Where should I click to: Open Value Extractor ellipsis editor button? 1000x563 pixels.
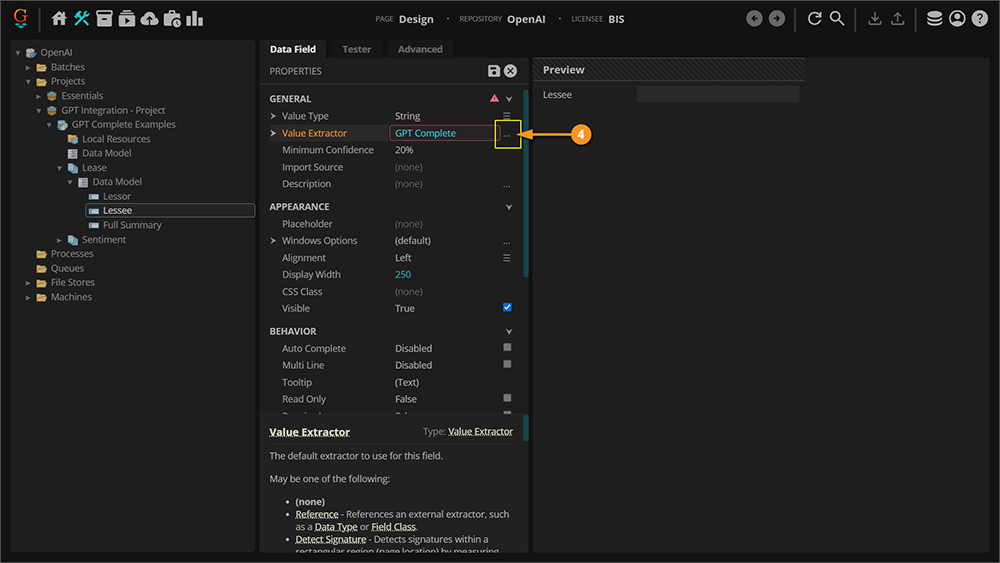tap(507, 133)
